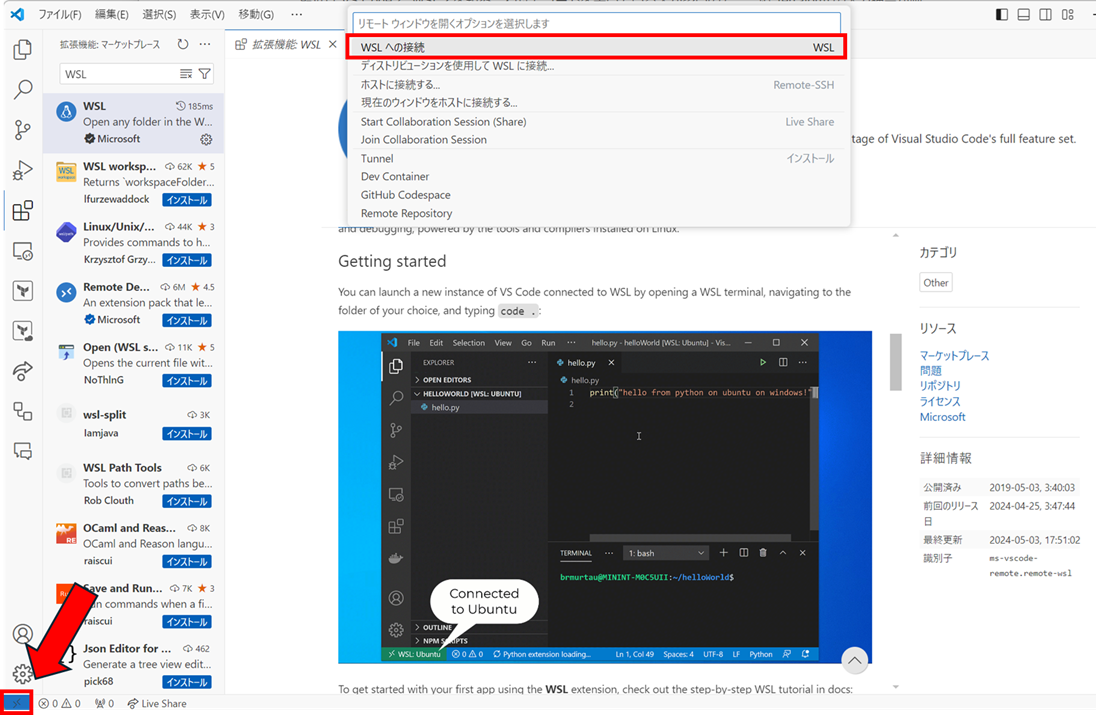This screenshot has height=715, width=1096.
Task: Toggle secondary side bar layout icon
Action: click(x=1046, y=15)
